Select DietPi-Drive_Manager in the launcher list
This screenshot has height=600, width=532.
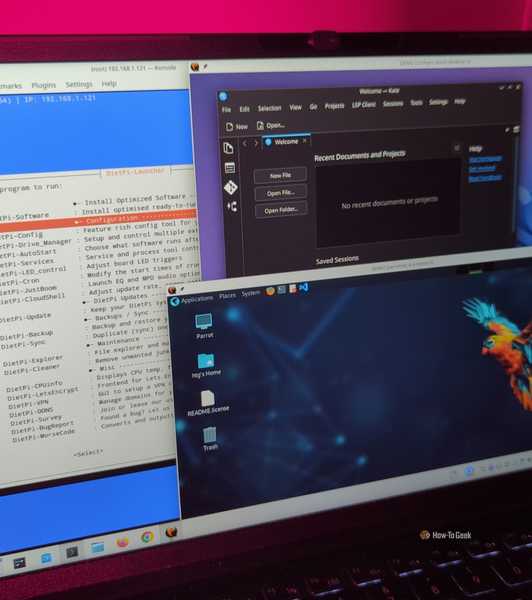click(x=35, y=243)
